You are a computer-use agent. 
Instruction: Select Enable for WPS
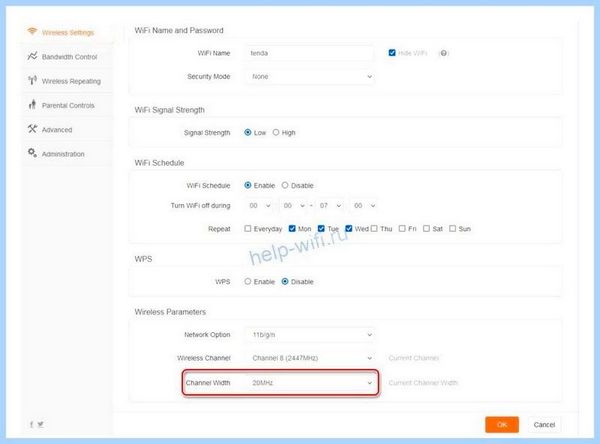click(x=248, y=281)
